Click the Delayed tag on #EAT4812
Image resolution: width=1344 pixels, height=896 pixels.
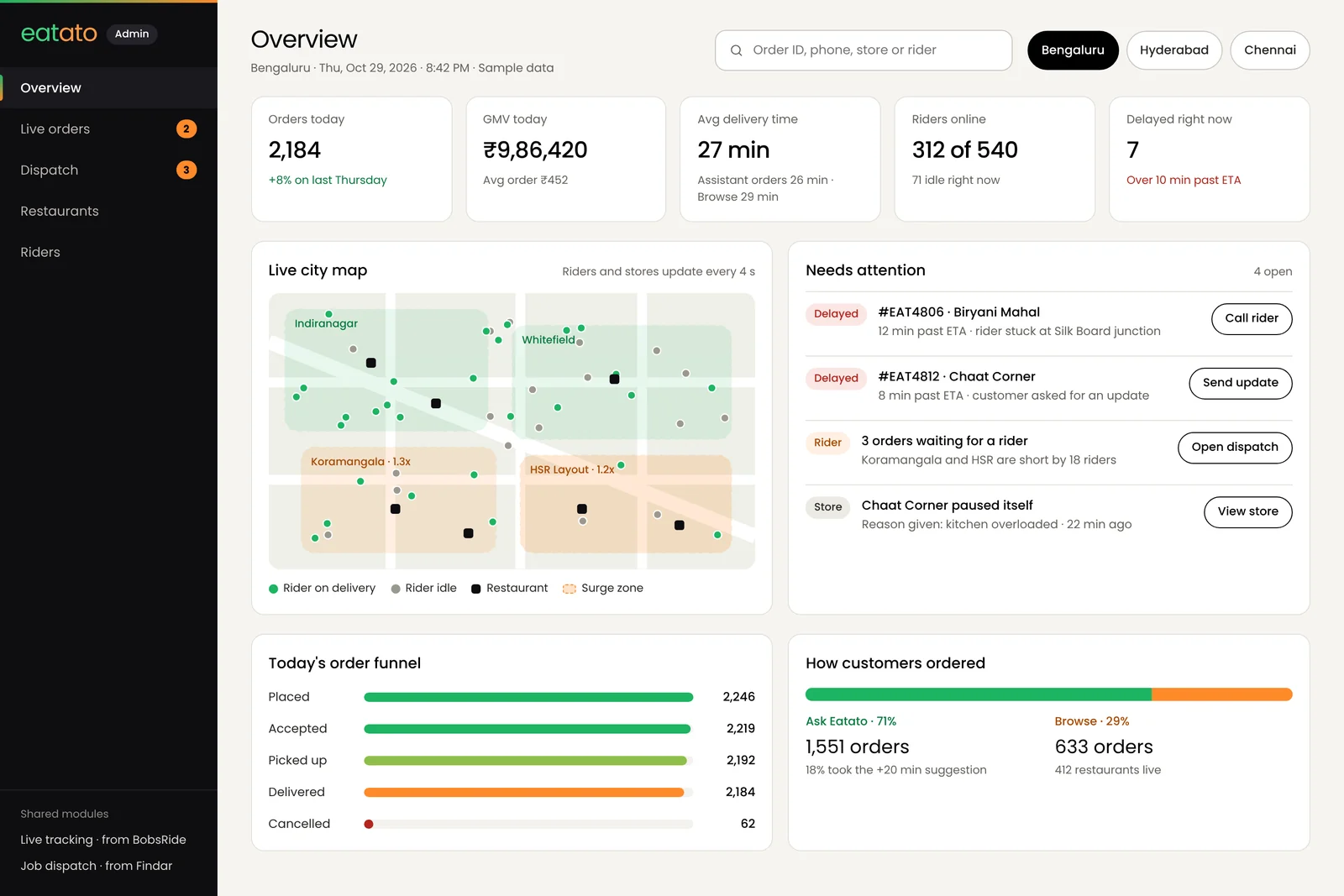click(x=836, y=379)
